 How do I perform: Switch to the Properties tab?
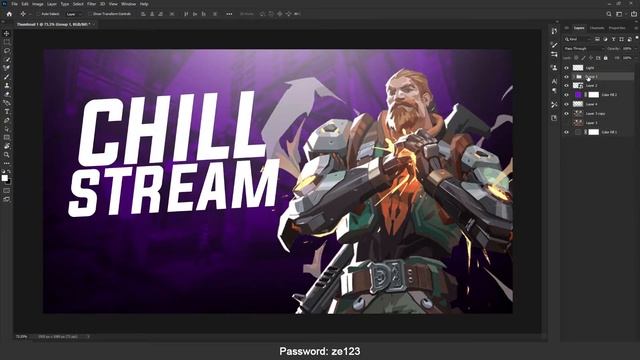click(617, 28)
